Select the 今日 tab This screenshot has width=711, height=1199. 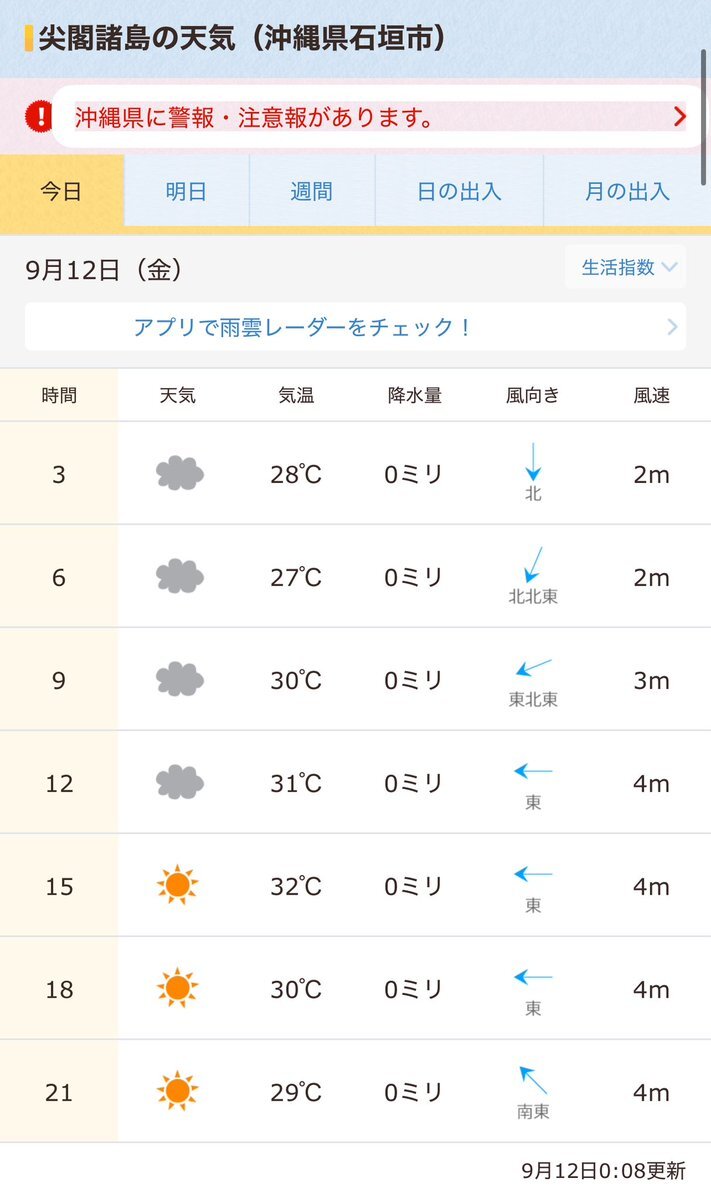(61, 191)
